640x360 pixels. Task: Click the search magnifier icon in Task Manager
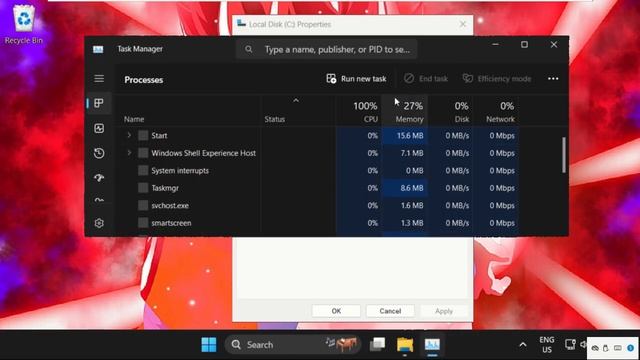point(249,49)
